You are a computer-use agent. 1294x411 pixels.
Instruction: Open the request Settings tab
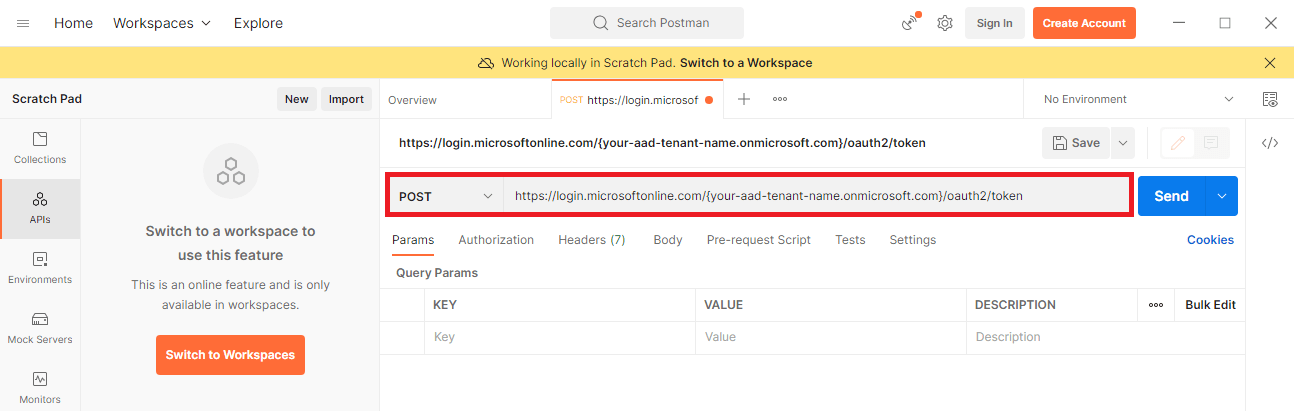(x=913, y=240)
